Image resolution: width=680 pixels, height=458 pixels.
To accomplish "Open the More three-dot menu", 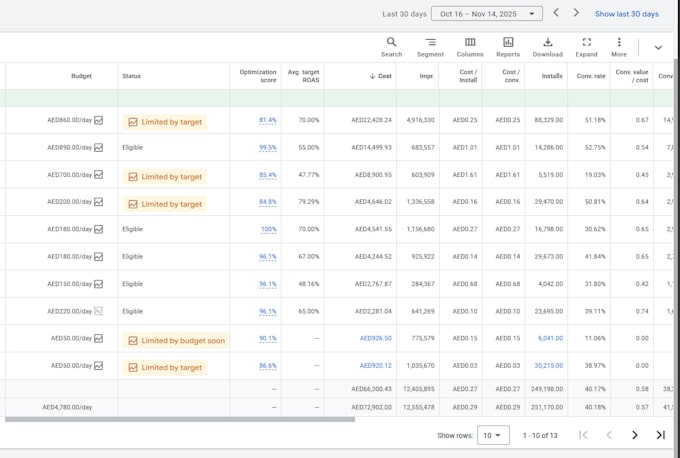I will (x=619, y=47).
